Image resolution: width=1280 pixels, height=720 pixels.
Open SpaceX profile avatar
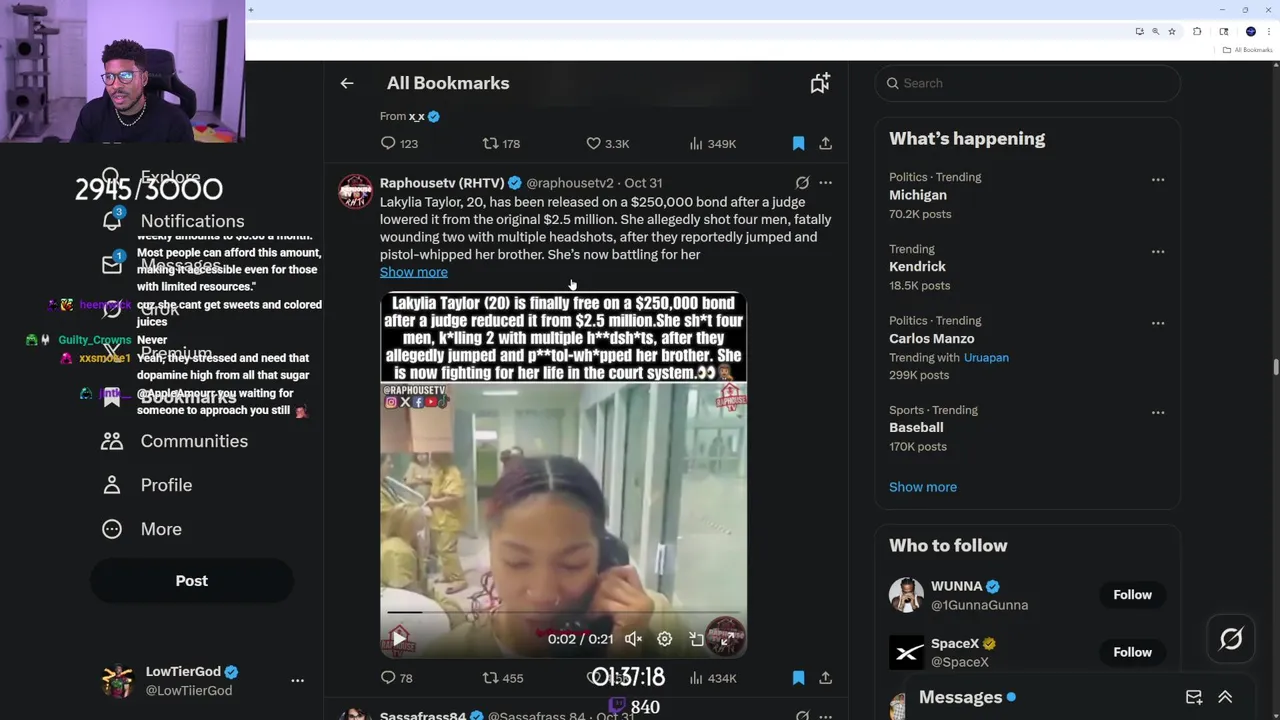[906, 652]
